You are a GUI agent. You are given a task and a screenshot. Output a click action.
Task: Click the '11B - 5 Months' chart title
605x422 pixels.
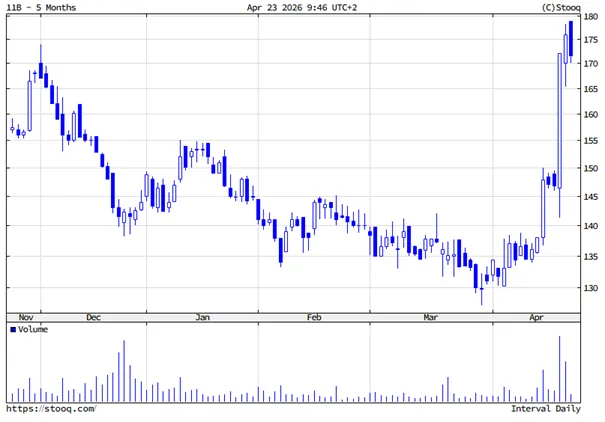coord(41,7)
